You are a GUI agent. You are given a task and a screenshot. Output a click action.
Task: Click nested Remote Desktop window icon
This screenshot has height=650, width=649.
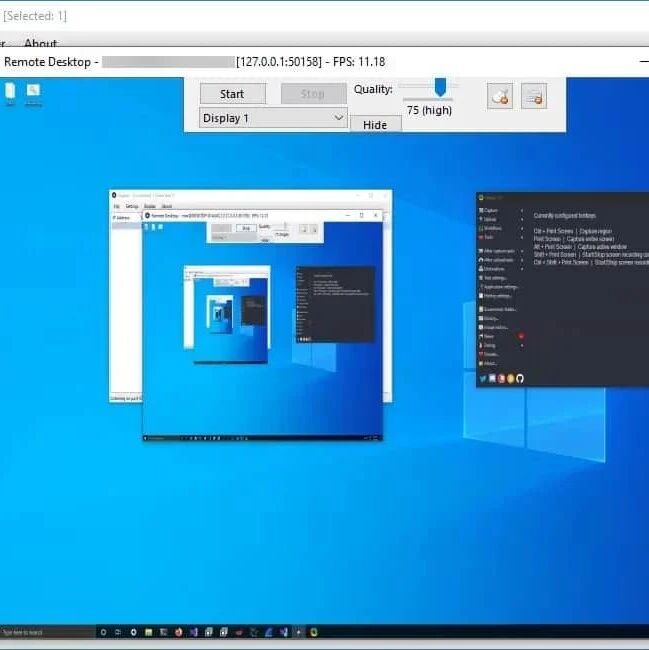(147, 215)
